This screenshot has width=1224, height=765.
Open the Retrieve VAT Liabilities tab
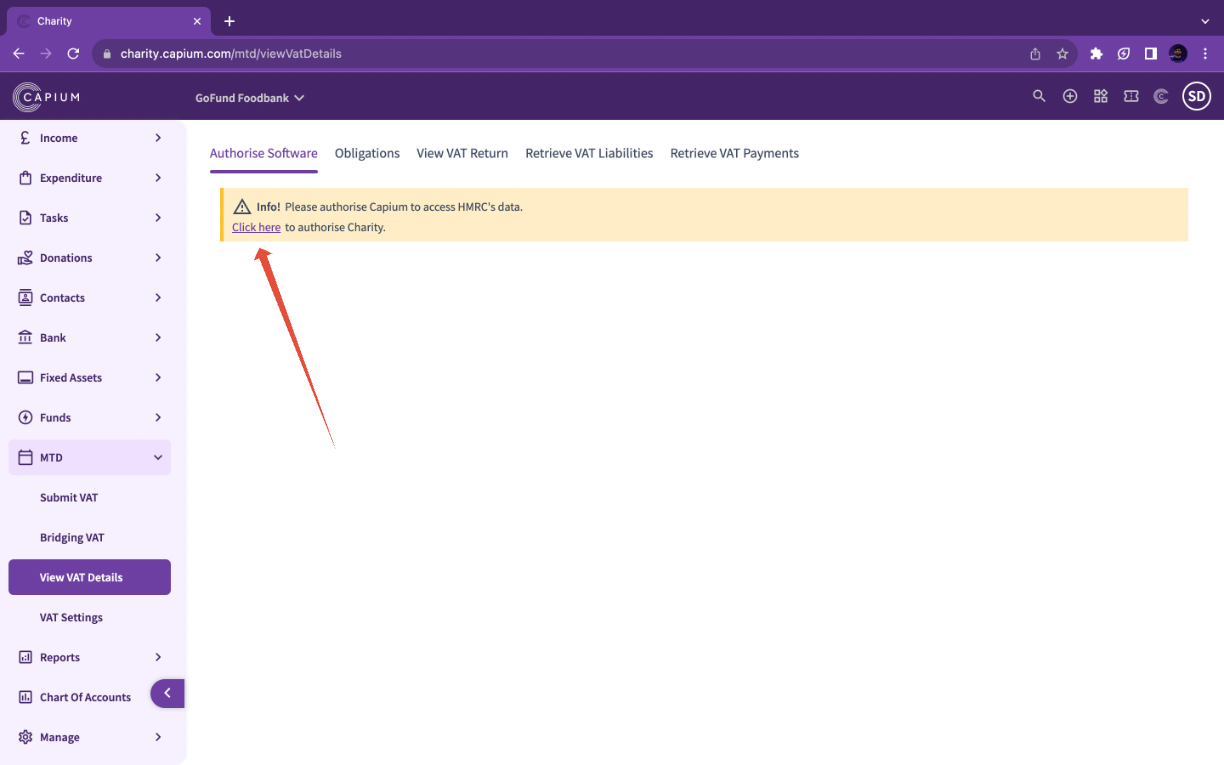tap(589, 153)
